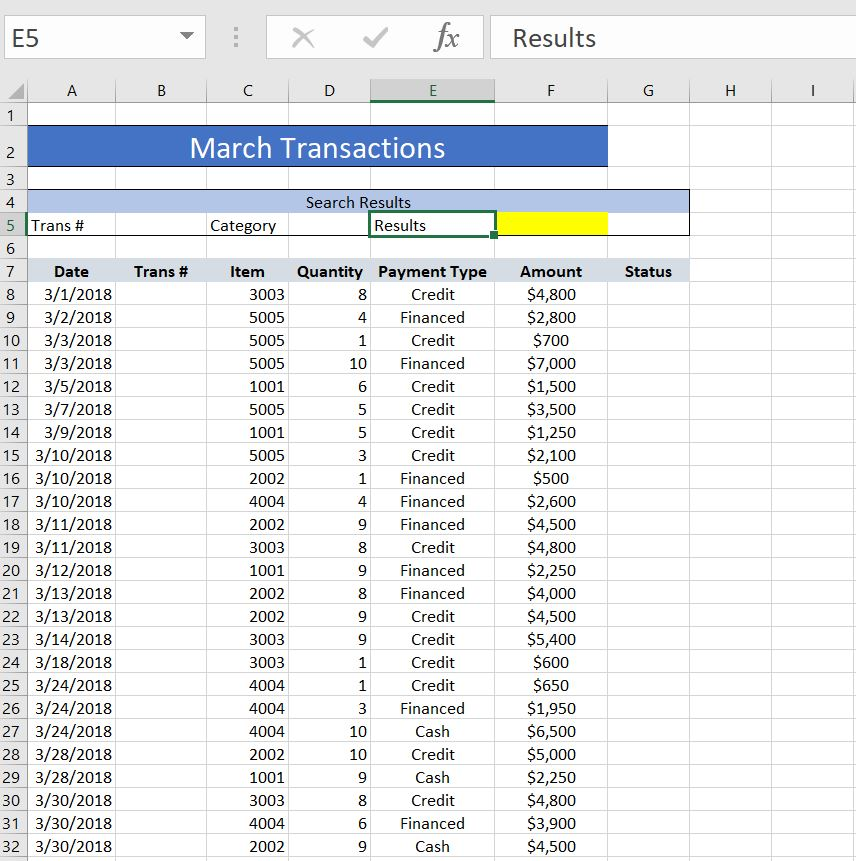Image resolution: width=856 pixels, height=861 pixels.
Task: Select column E header
Action: tap(432, 90)
